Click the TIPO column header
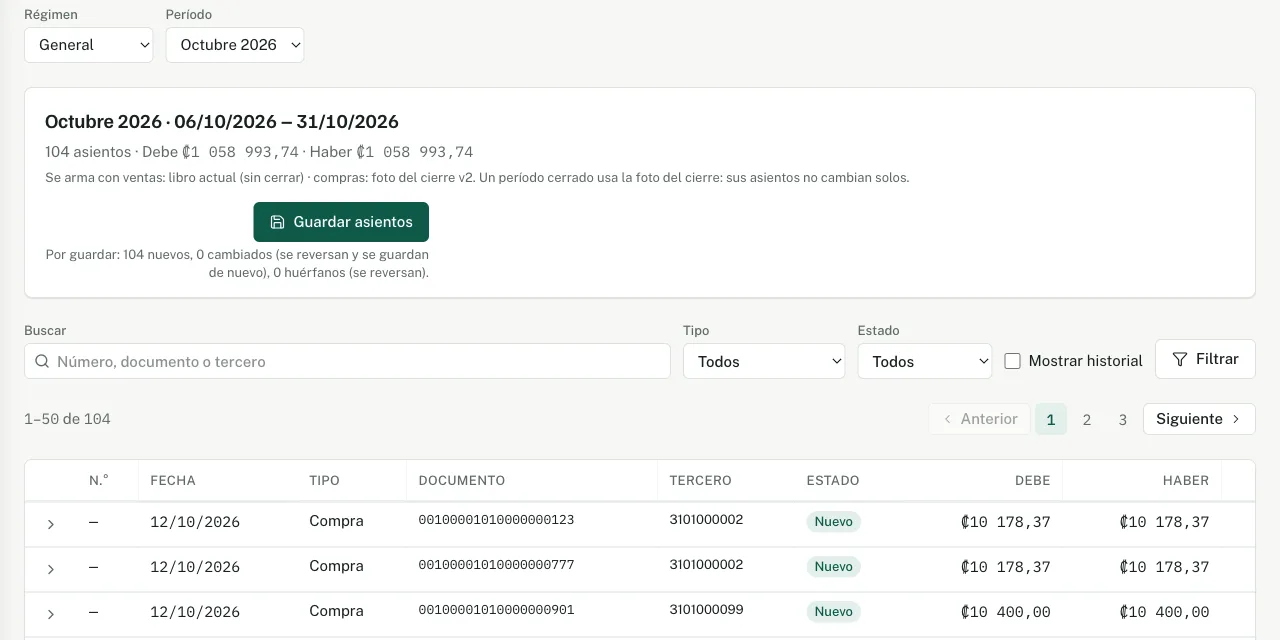The width and height of the screenshot is (1280, 640). point(325,481)
